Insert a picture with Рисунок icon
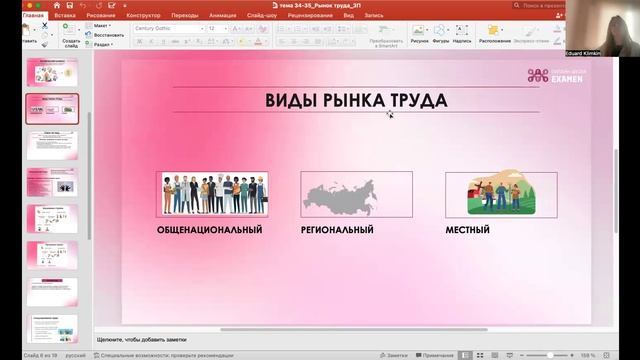The image size is (640, 360). [418, 30]
